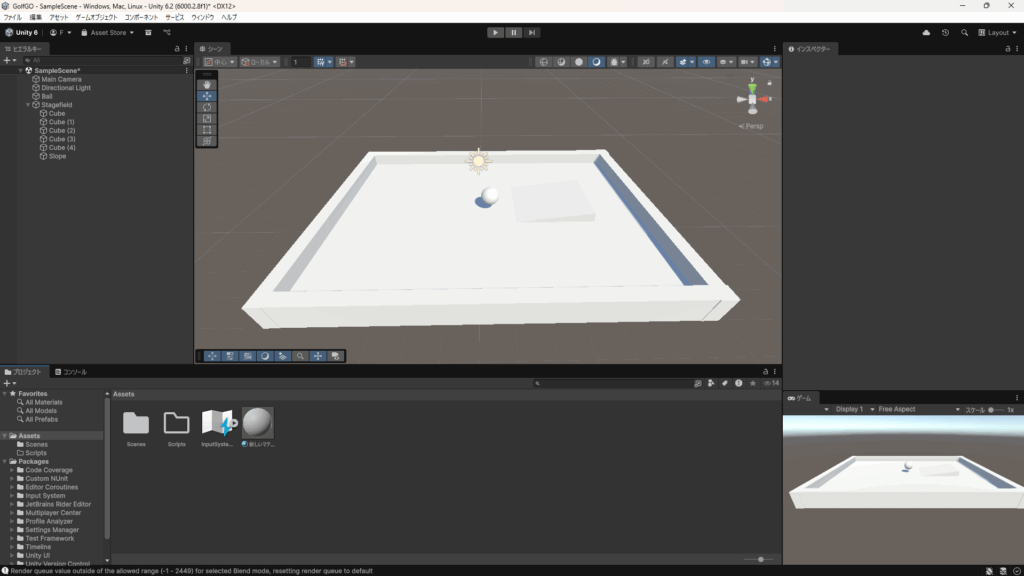This screenshot has height=576, width=1024.
Task: Click the global search magnifier icon
Action: point(965,32)
